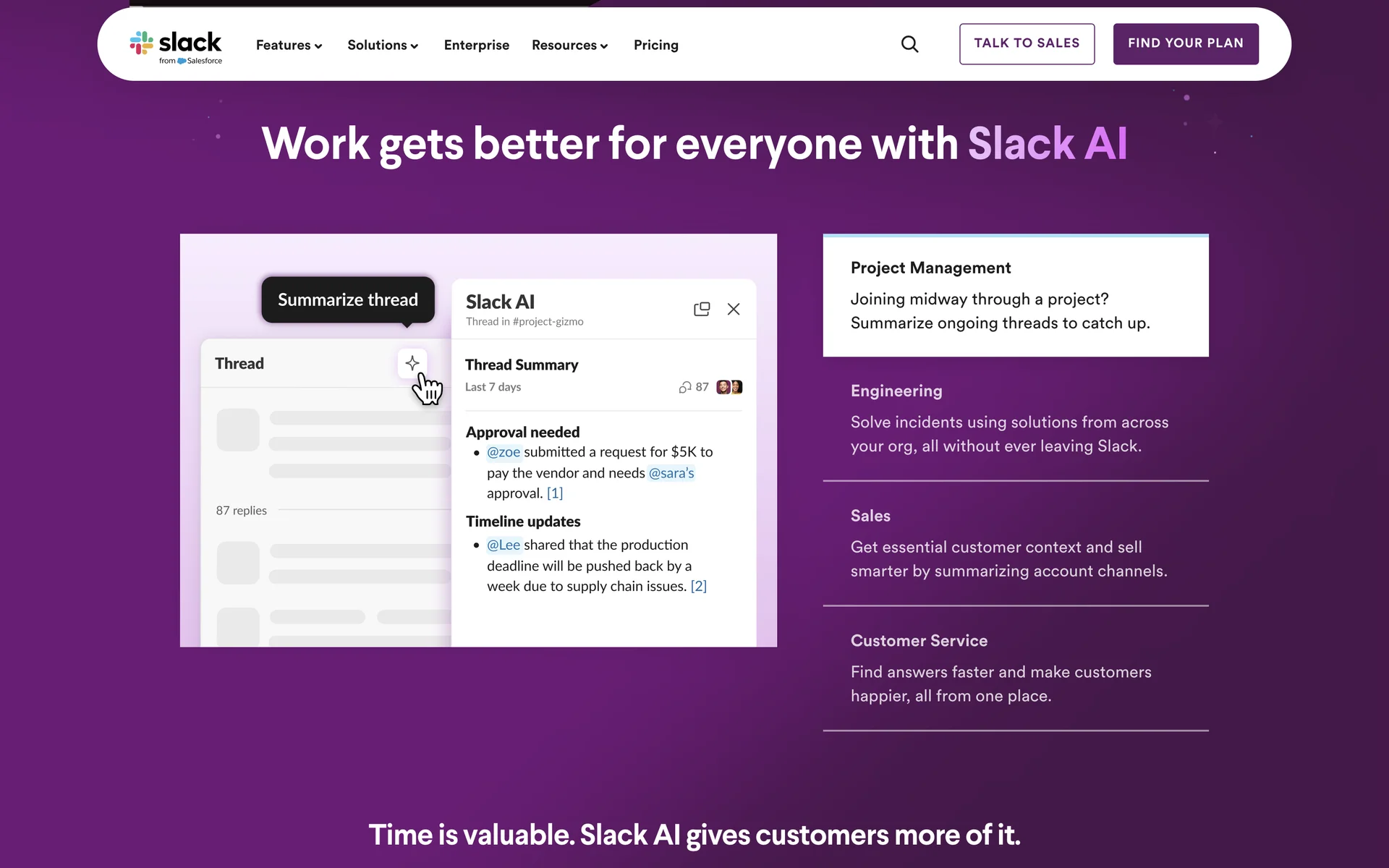
Task: Close the Slack AI panel with X
Action: pos(734,310)
